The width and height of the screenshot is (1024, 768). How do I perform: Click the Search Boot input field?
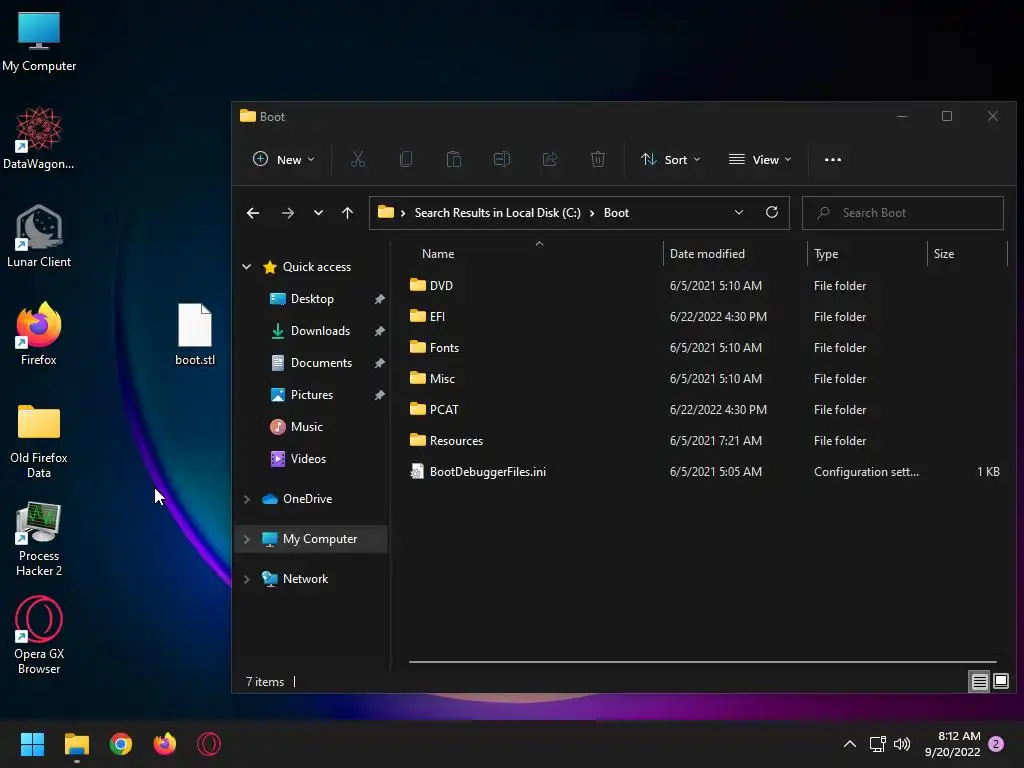(903, 213)
